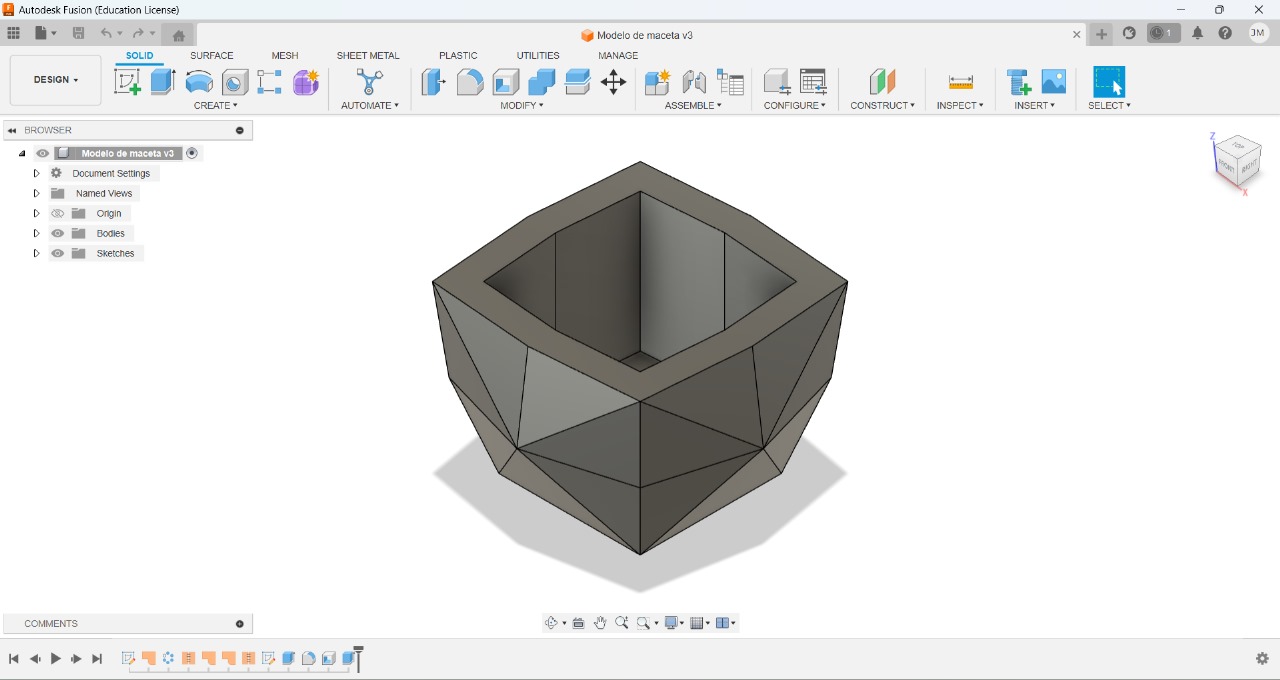
Task: Switch to the SURFACE tab
Action: click(211, 56)
